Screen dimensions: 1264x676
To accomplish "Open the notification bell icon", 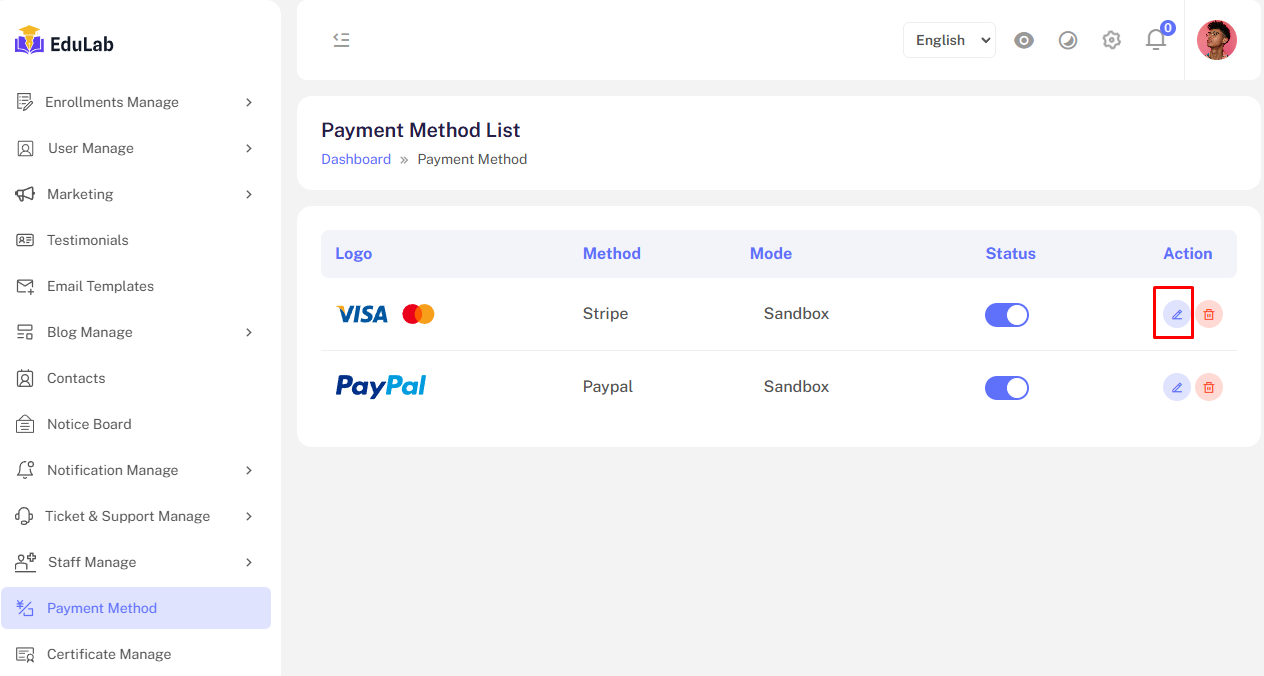I will (1156, 40).
